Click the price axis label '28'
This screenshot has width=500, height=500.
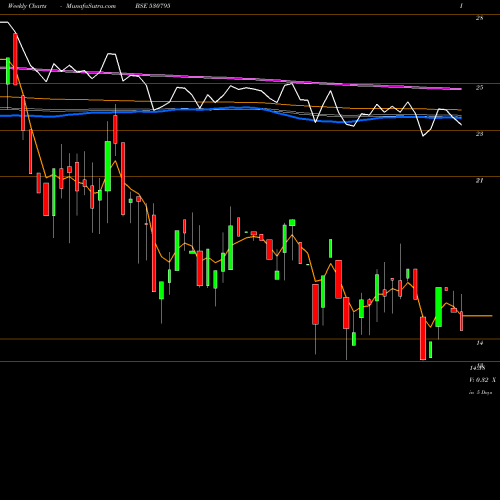479,18
